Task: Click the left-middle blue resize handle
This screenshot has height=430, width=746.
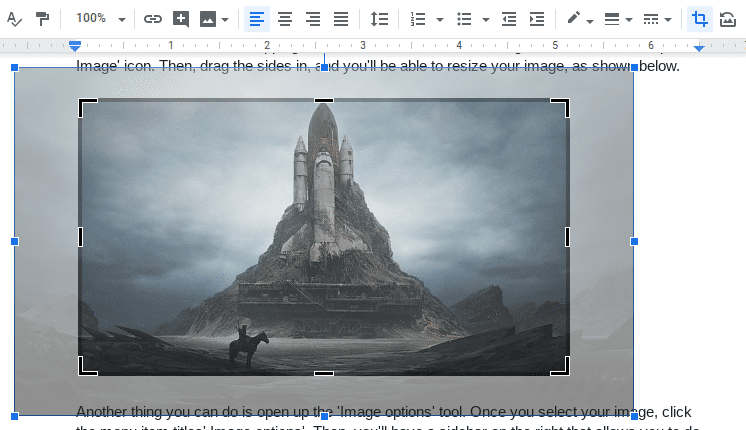Action: coord(14,242)
